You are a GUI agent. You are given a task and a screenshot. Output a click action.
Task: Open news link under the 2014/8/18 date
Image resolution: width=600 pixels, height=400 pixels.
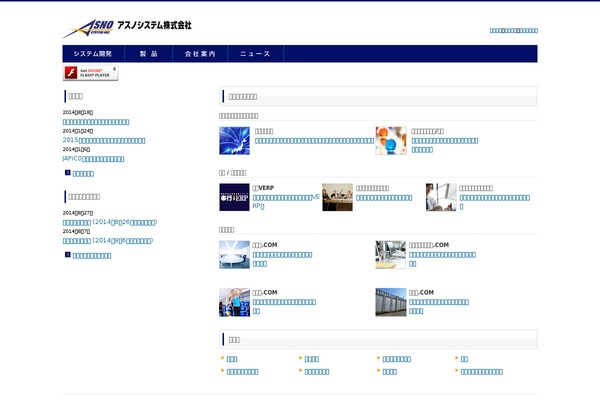[96, 122]
